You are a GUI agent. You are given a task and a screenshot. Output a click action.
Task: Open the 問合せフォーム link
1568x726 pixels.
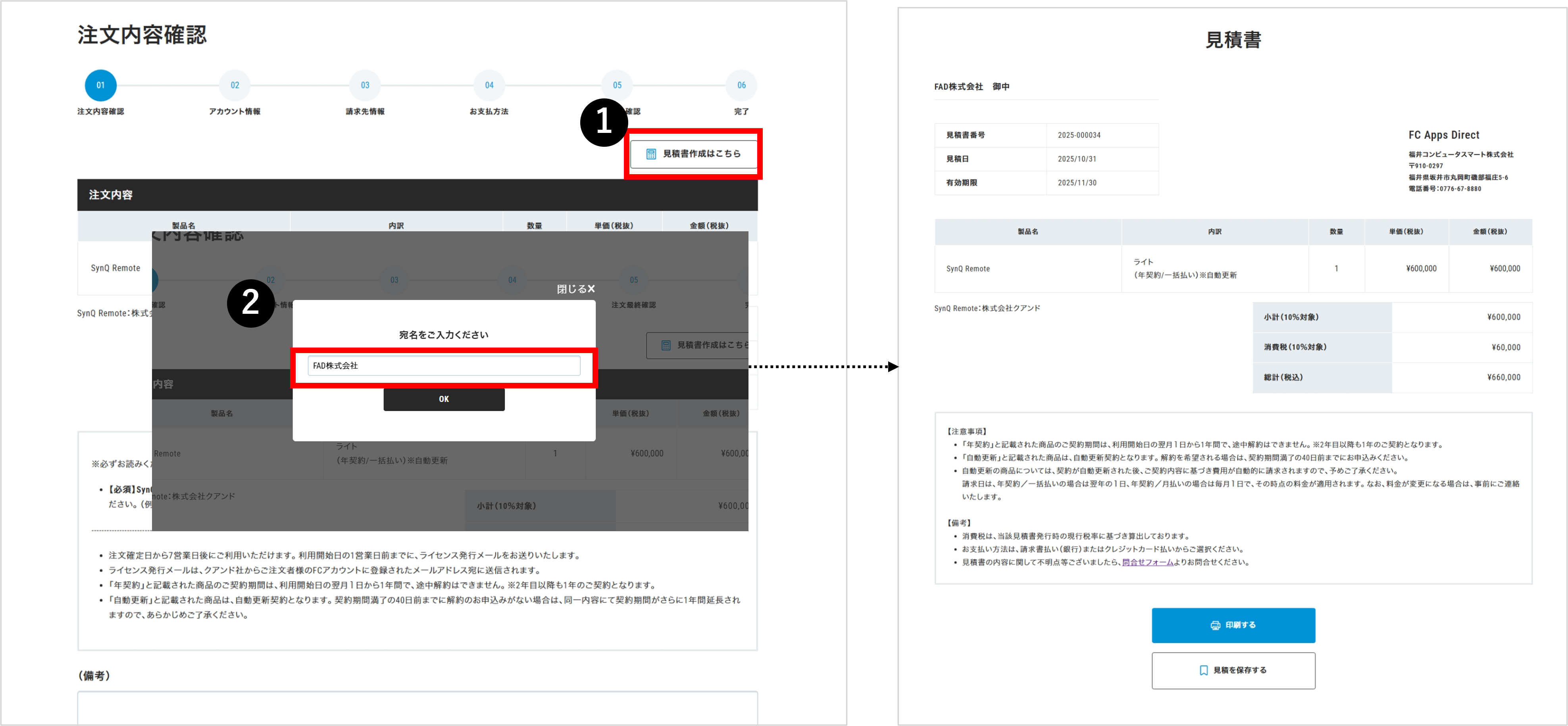[x=1147, y=562]
